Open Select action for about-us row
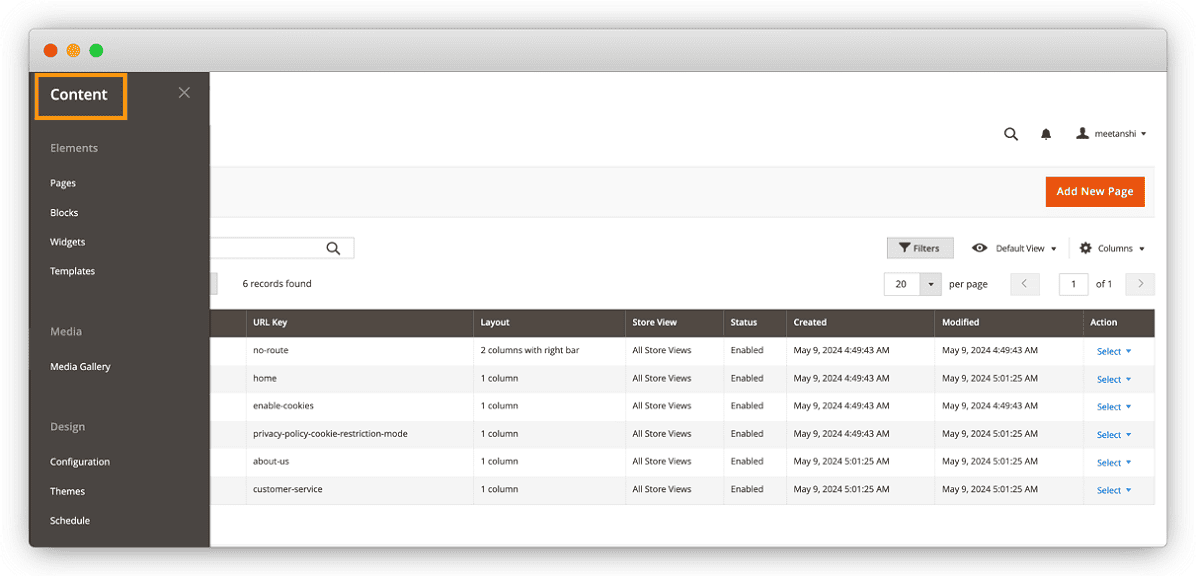Screen dimensions: 1196x576 click(x=1114, y=463)
